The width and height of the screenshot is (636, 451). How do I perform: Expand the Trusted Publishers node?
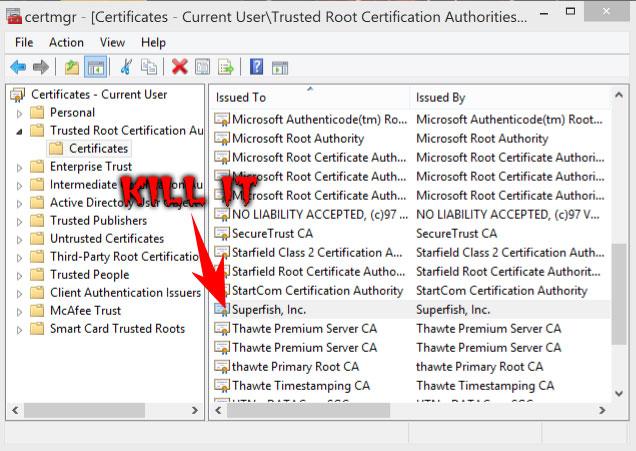coord(19,222)
